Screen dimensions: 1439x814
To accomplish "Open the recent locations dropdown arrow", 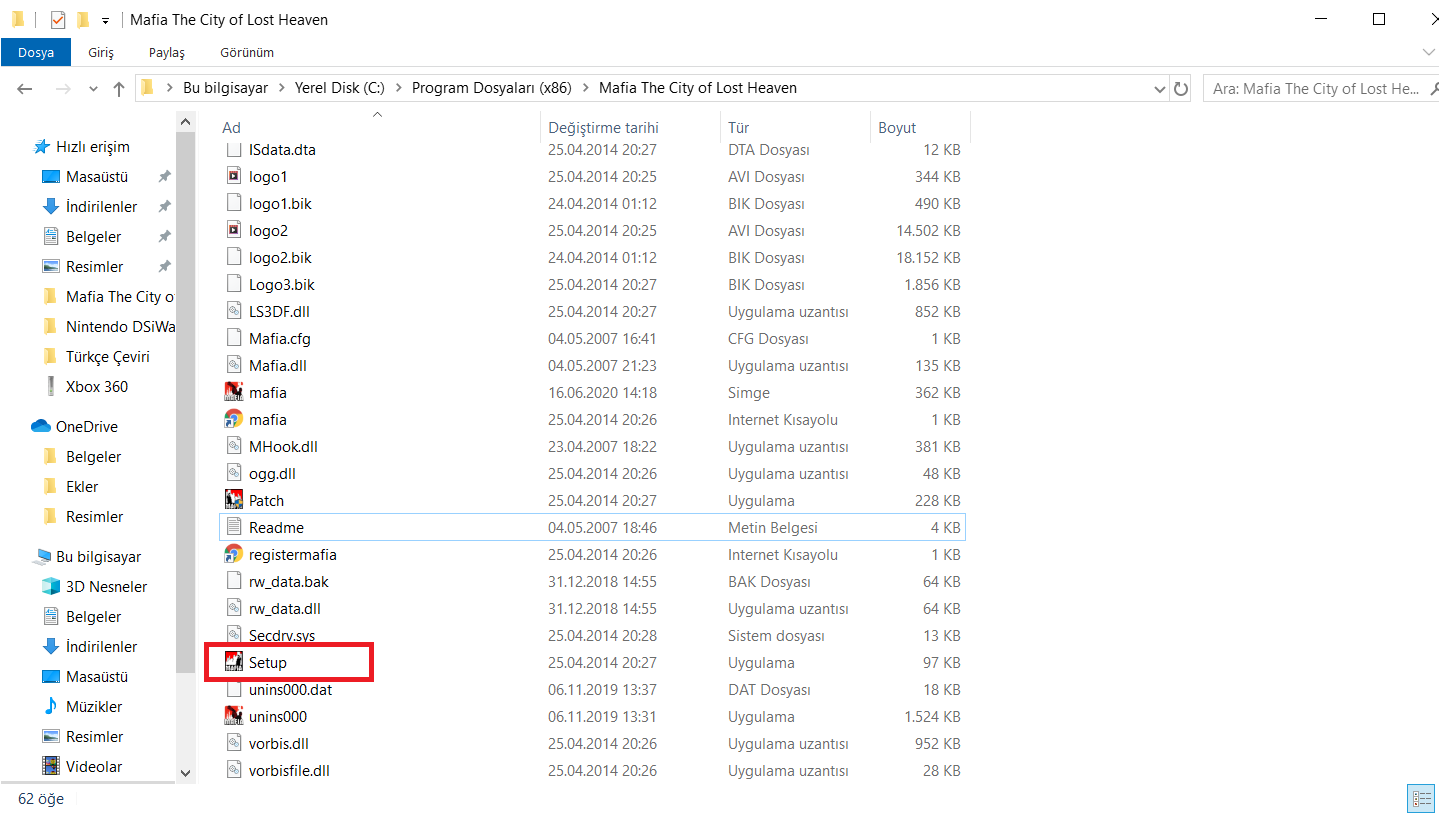I will tap(94, 89).
